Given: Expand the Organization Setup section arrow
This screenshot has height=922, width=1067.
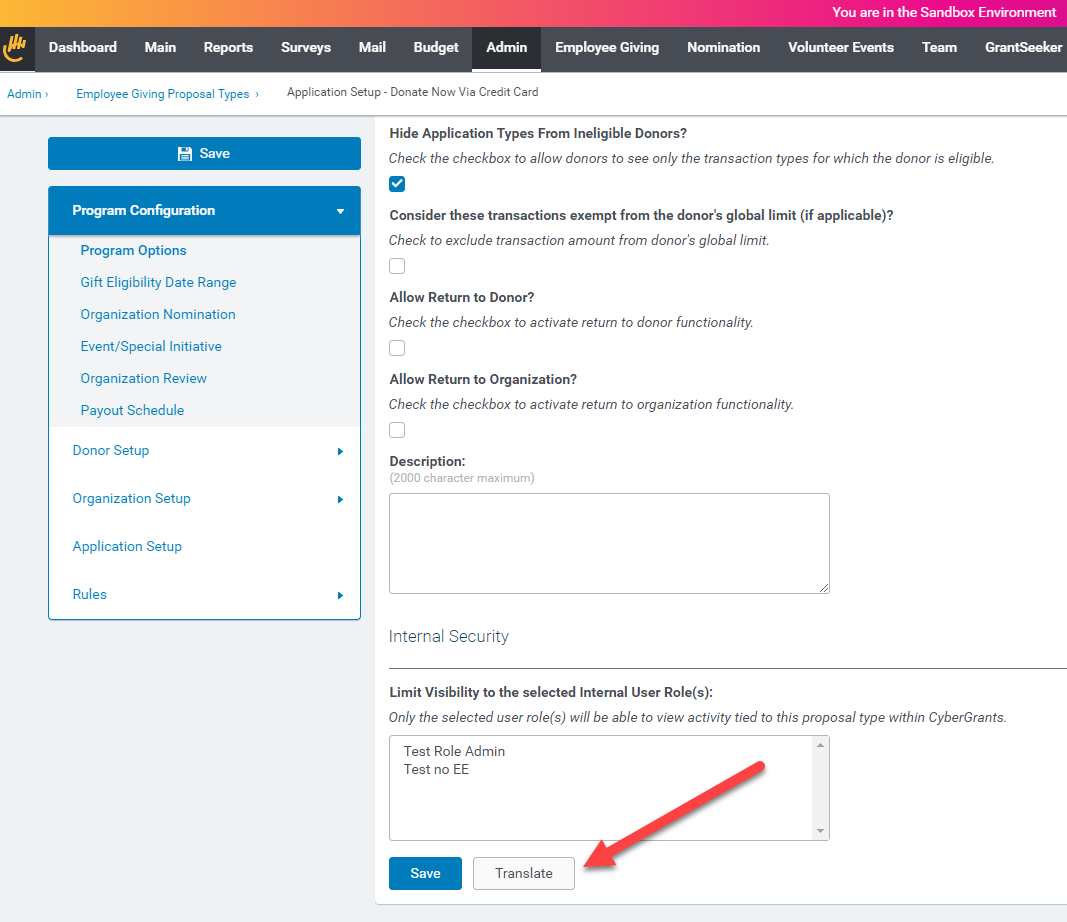Looking at the screenshot, I should click(340, 499).
